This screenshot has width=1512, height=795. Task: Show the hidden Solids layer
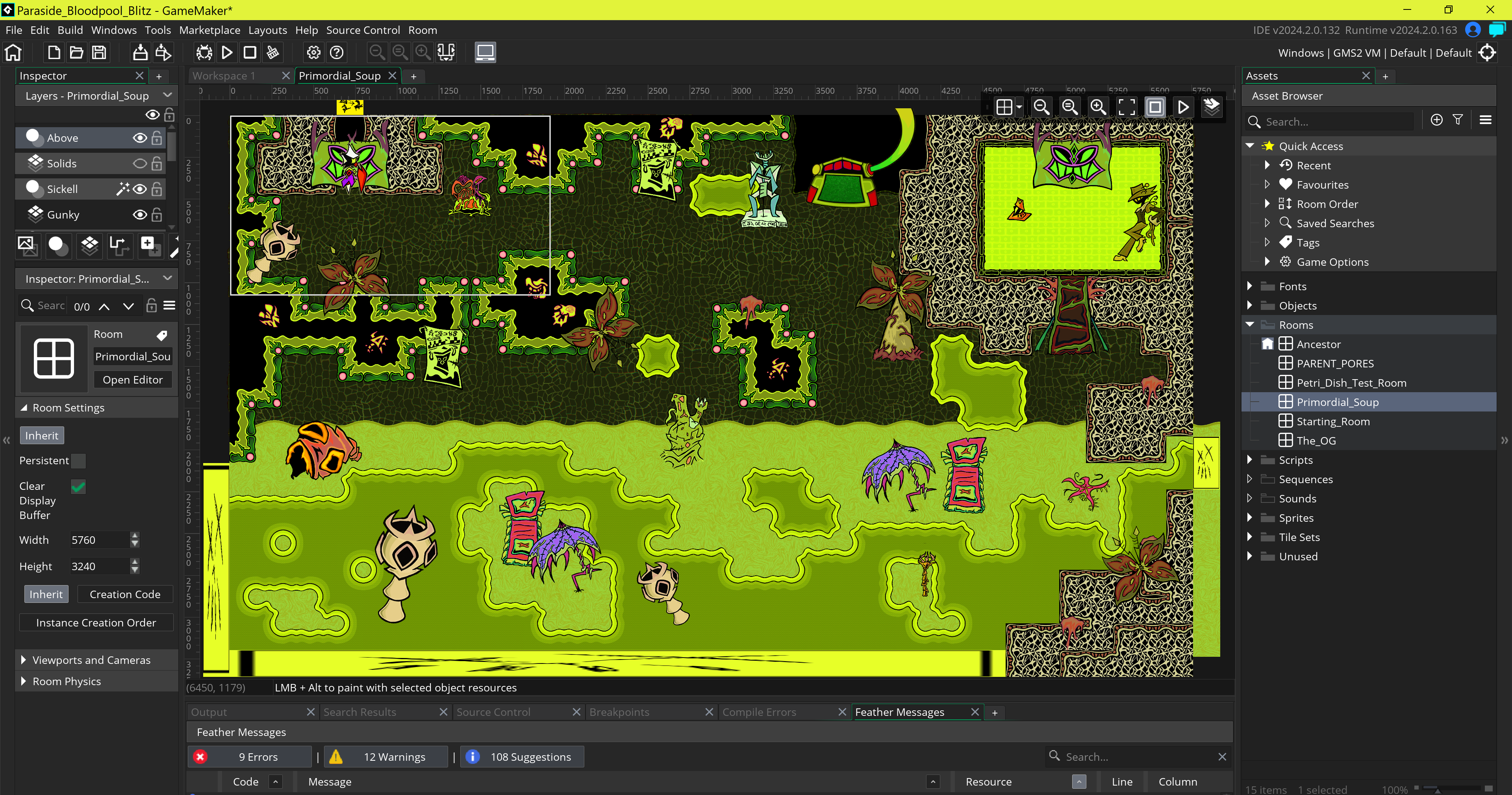tap(140, 164)
